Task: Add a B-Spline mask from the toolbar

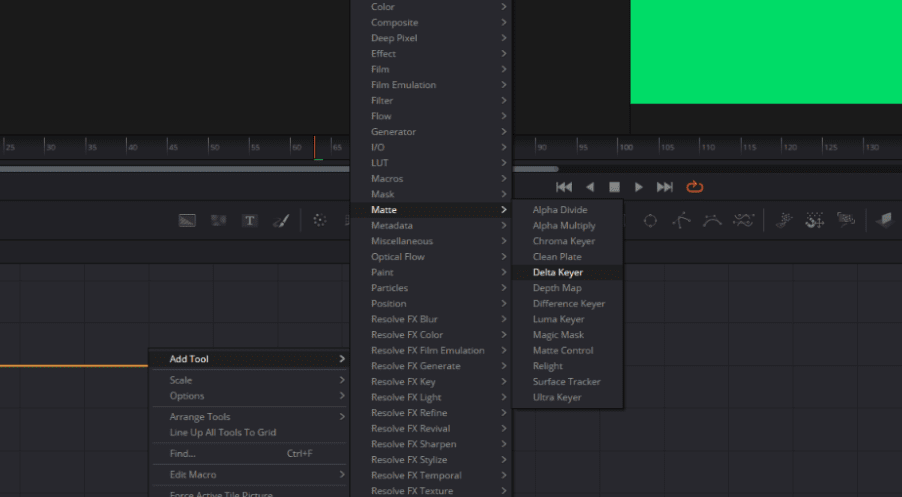Action: [x=712, y=220]
